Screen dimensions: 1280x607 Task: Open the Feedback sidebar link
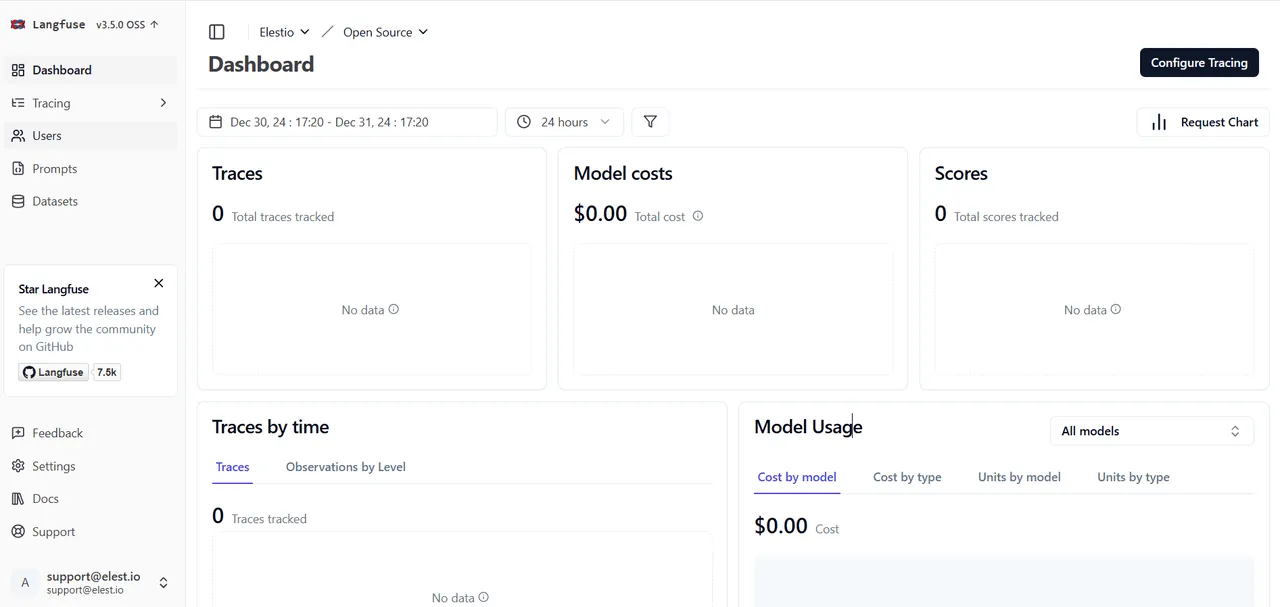92,433
